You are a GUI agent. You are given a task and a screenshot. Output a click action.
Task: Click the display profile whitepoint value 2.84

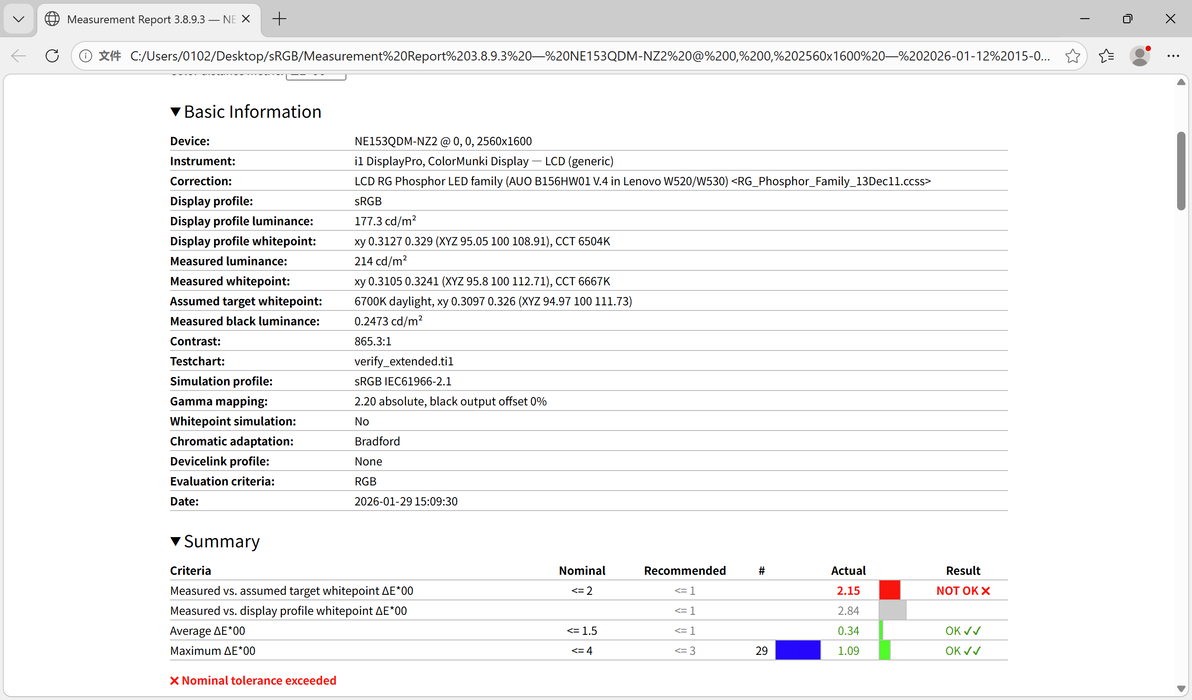(848, 611)
